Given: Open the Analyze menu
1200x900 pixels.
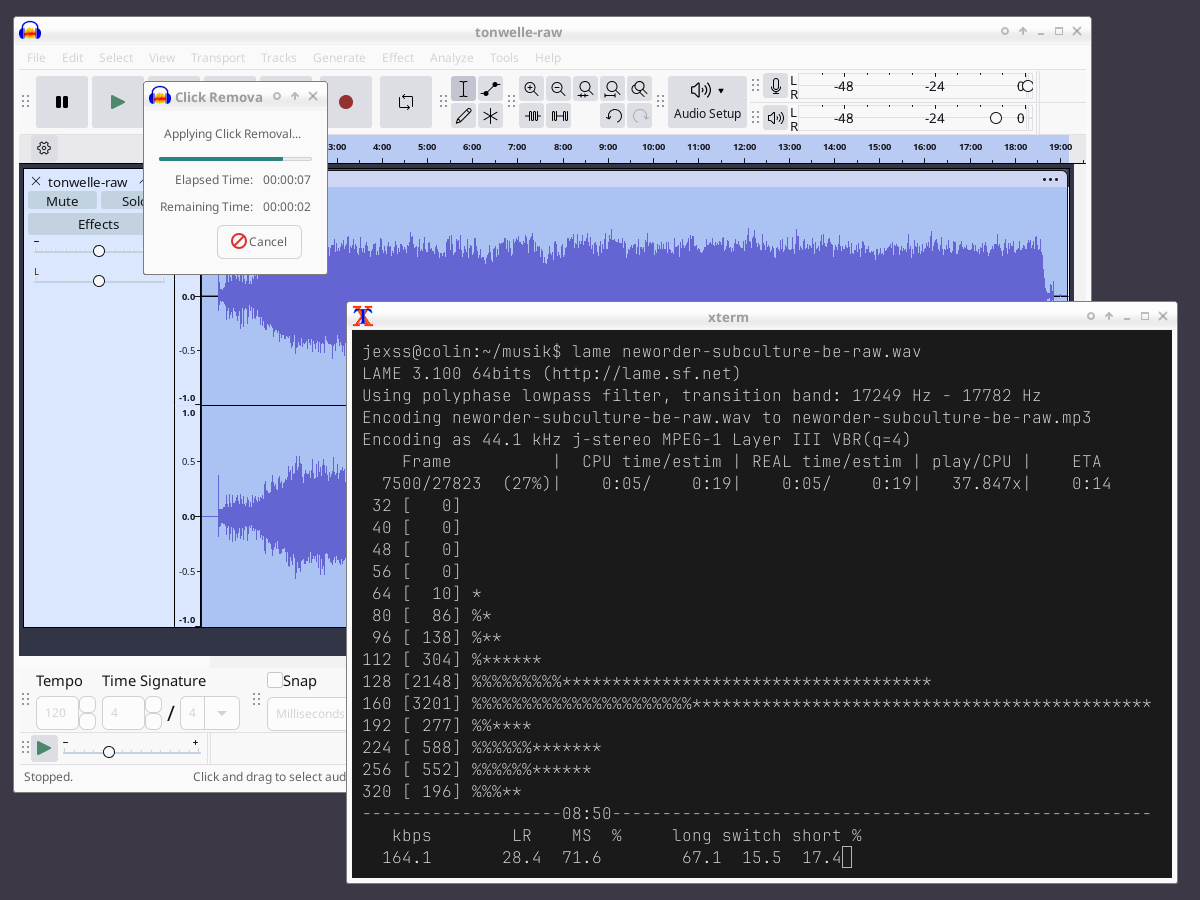Looking at the screenshot, I should 451,58.
